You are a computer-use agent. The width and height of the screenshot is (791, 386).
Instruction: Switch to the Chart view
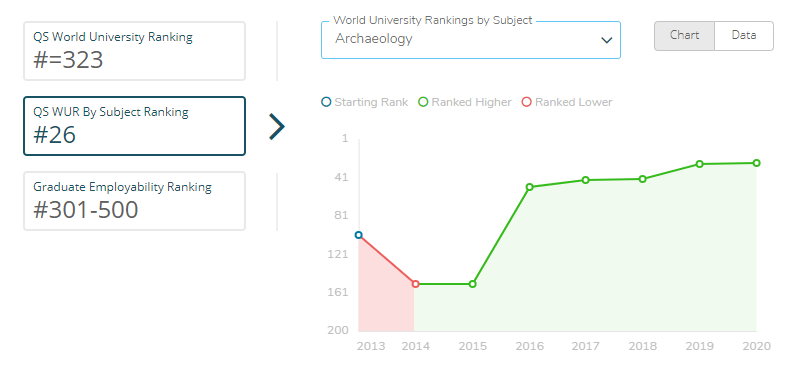click(685, 36)
